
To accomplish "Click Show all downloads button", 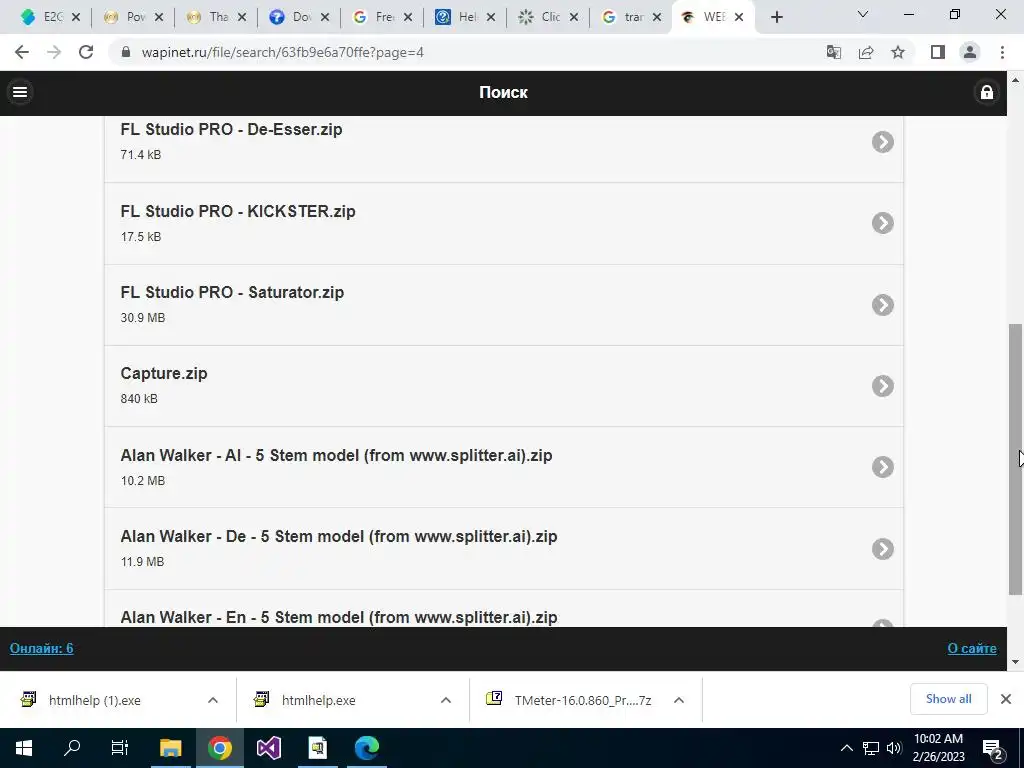I will coord(948,699).
